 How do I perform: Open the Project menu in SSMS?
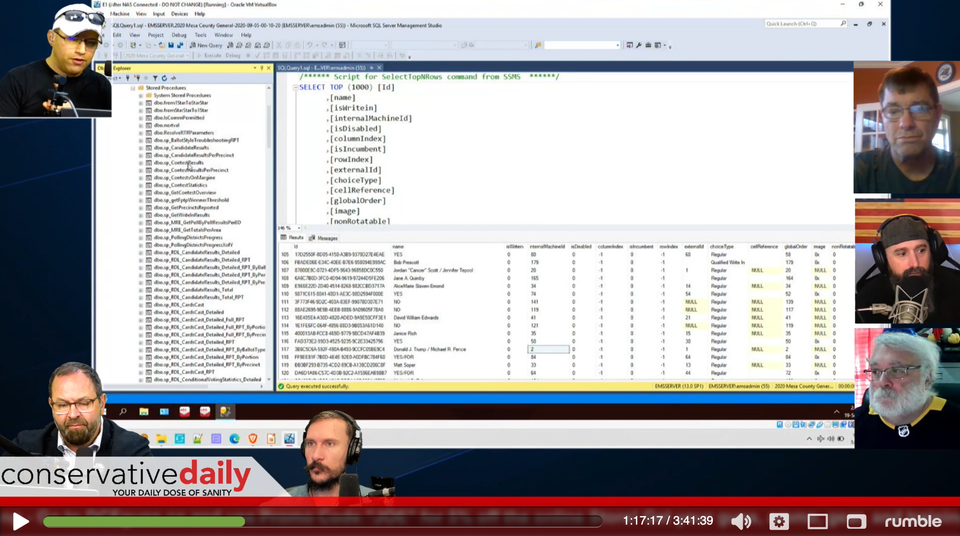coord(156,35)
